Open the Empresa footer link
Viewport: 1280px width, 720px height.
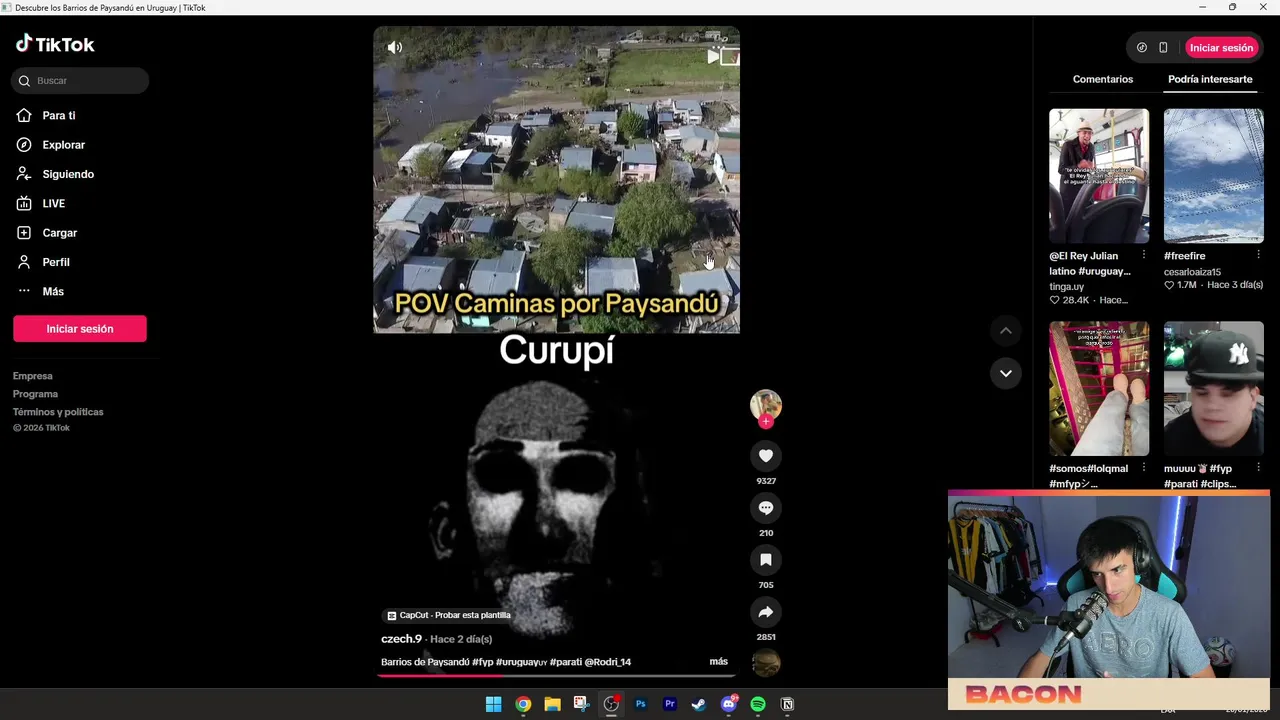click(33, 376)
